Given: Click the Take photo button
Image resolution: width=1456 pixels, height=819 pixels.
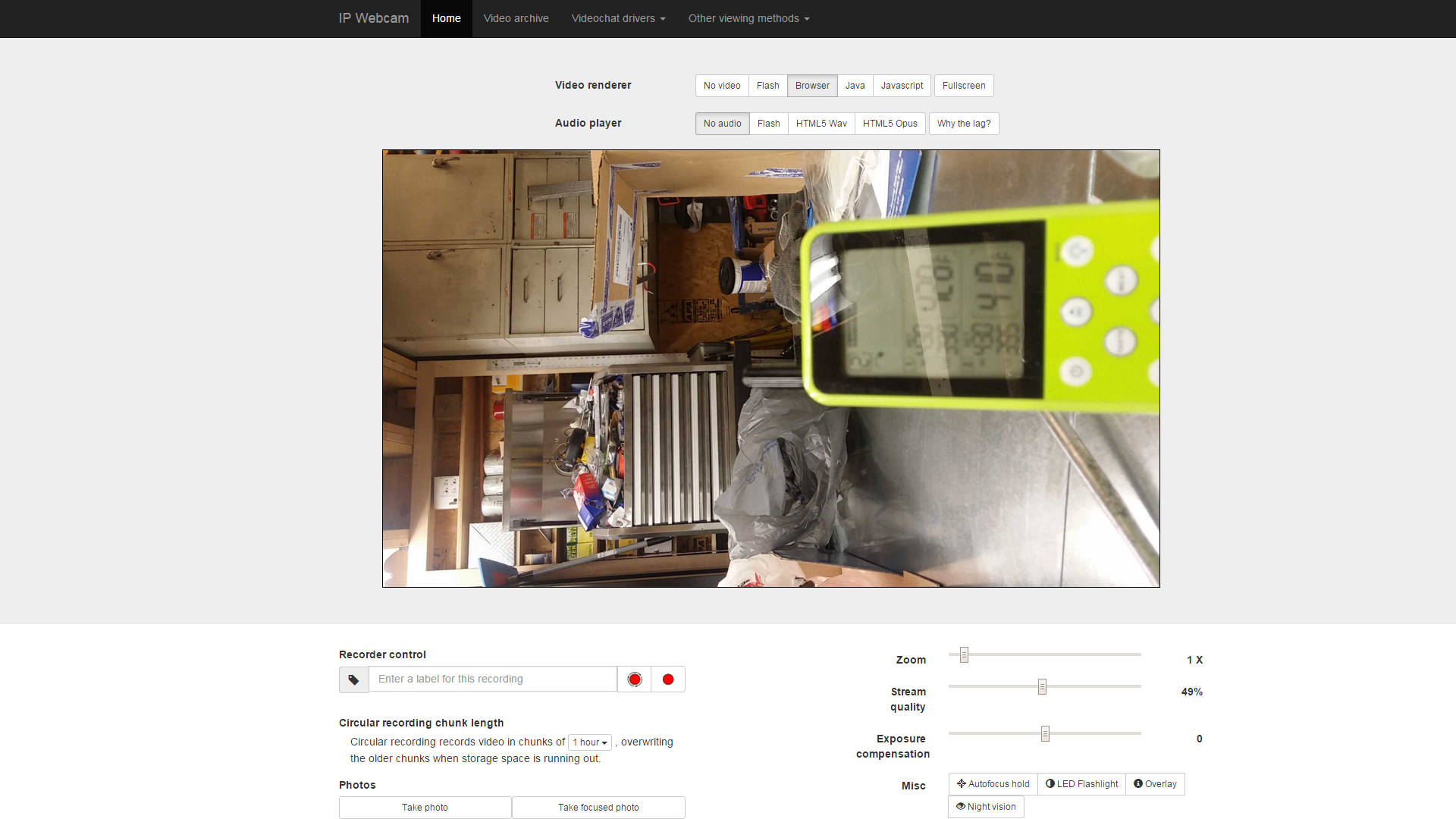Looking at the screenshot, I should click(x=425, y=808).
